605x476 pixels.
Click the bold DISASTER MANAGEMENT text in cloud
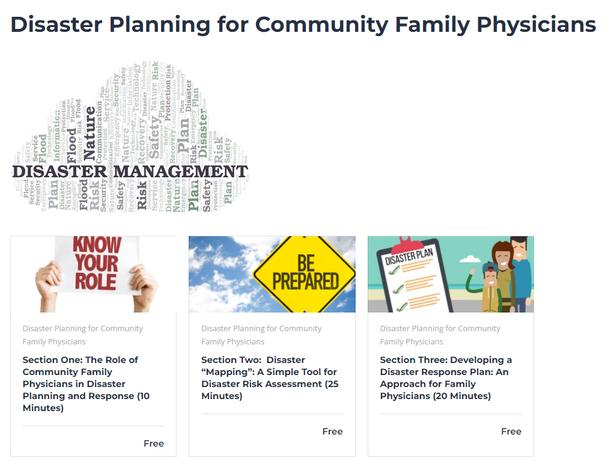[x=130, y=171]
